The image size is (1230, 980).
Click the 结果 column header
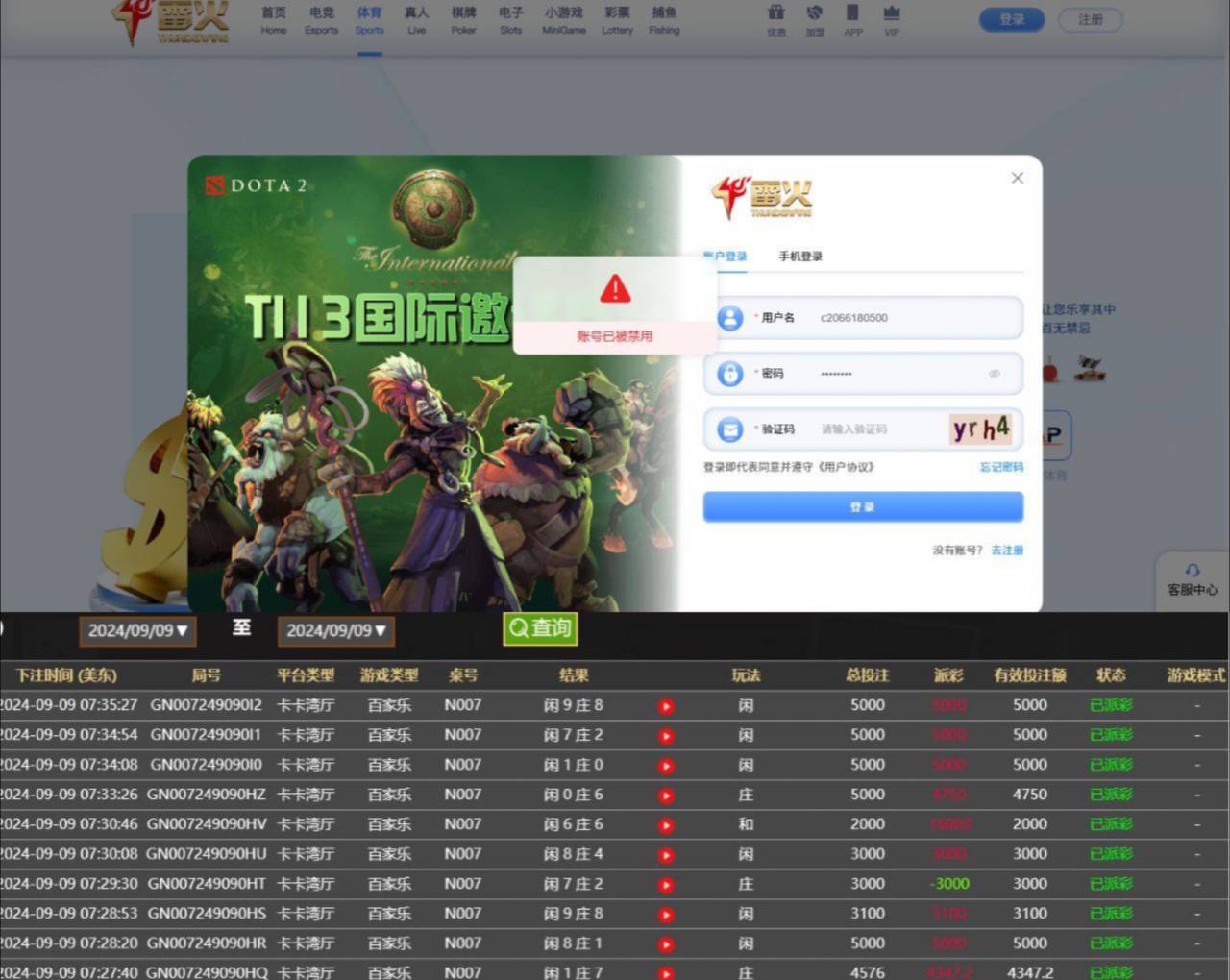point(574,675)
